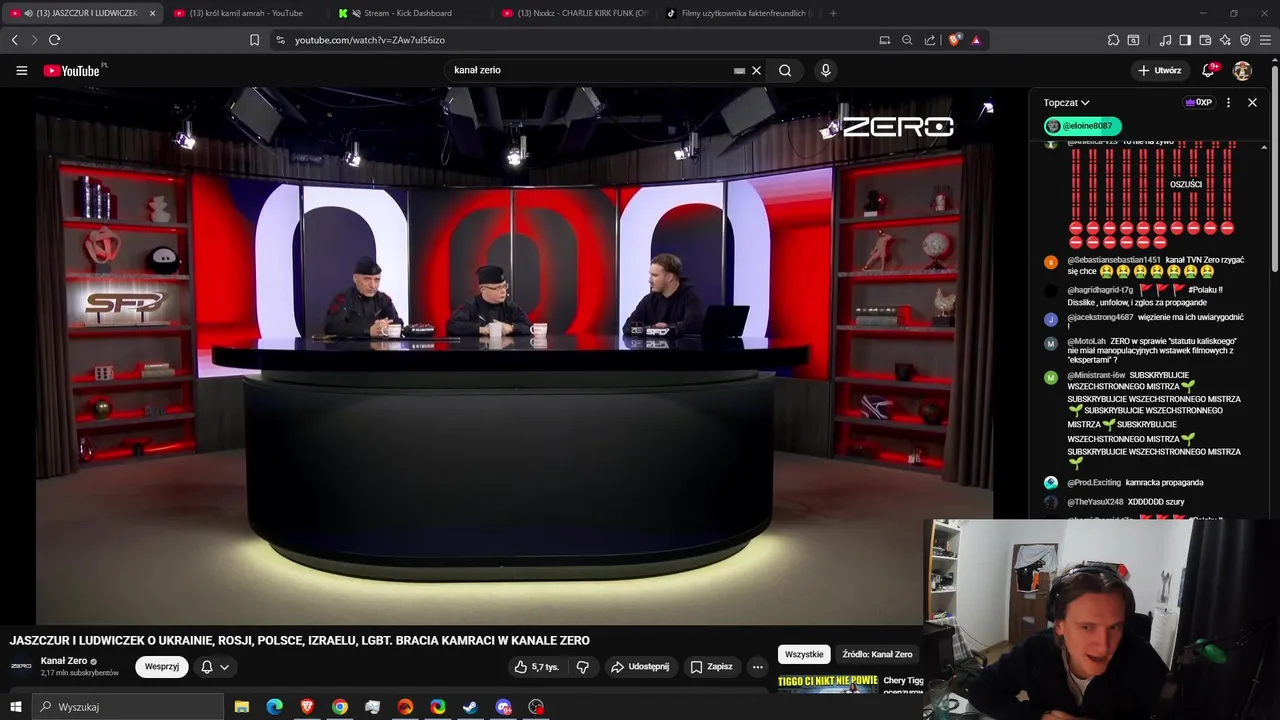Open Google Chrome from taskbar
This screenshot has width=1280, height=720.
[x=340, y=707]
